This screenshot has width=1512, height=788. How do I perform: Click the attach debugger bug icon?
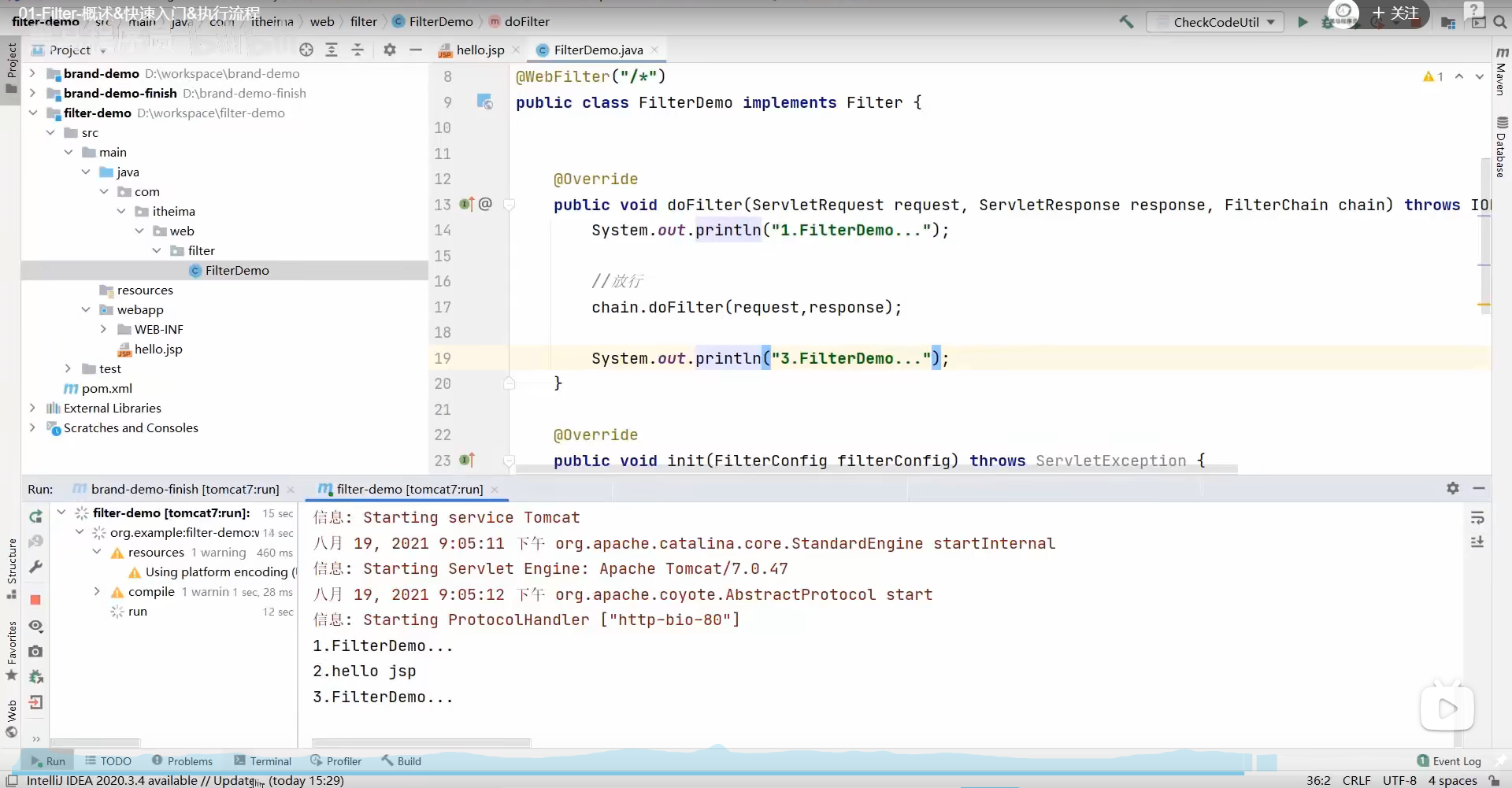(35, 676)
